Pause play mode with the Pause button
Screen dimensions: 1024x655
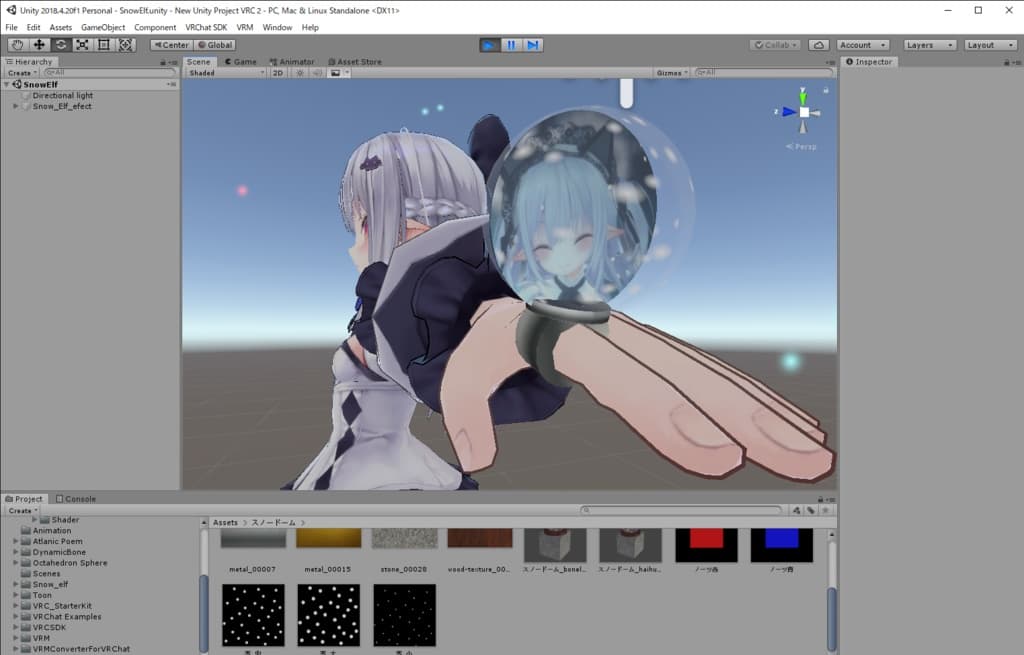point(511,45)
